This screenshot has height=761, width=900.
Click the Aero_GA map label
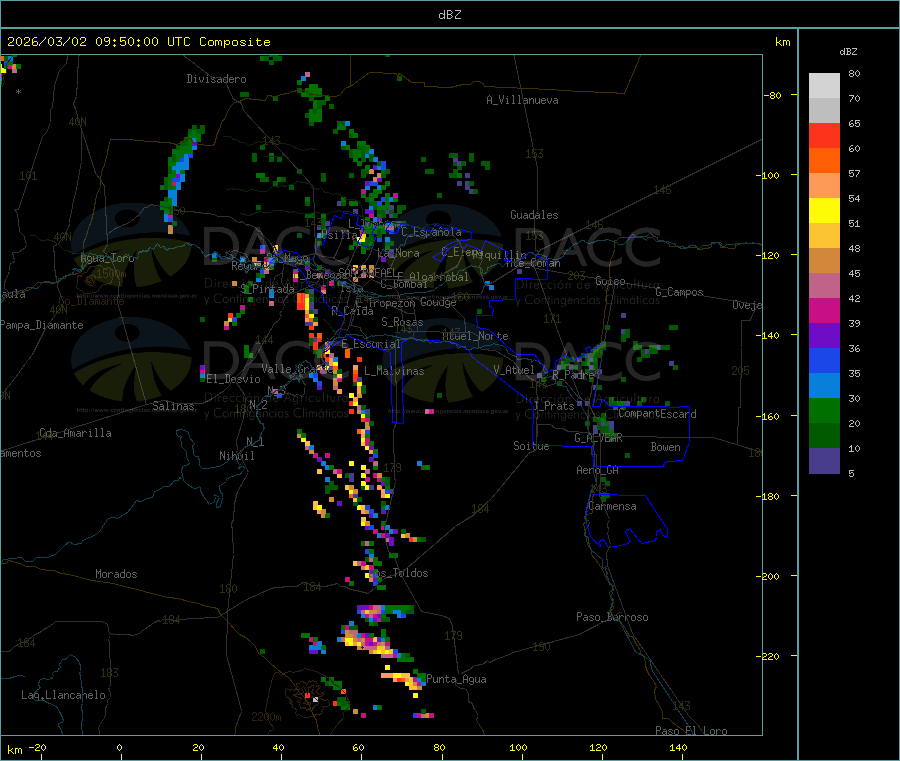coord(597,470)
